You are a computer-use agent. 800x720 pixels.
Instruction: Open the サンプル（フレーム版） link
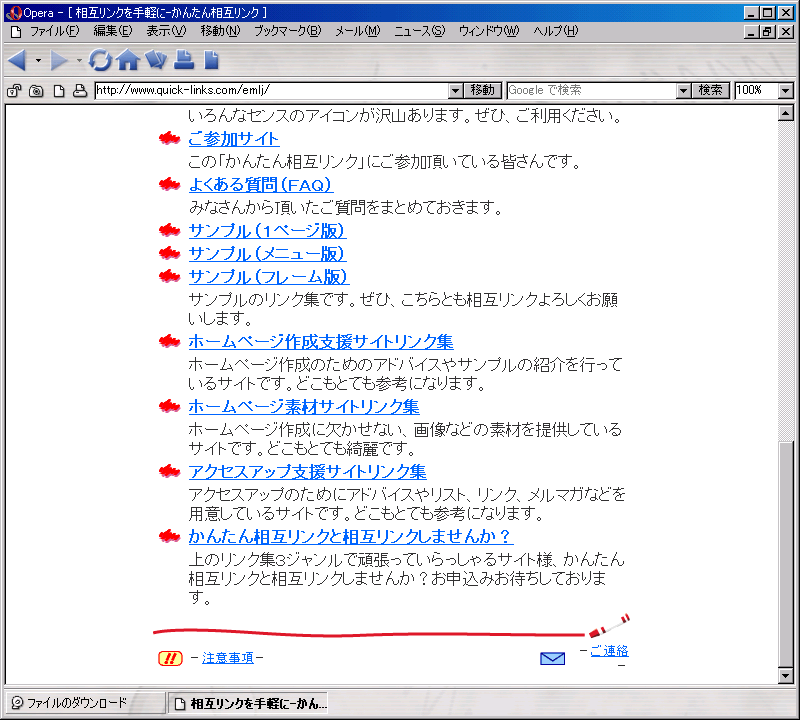(269, 277)
